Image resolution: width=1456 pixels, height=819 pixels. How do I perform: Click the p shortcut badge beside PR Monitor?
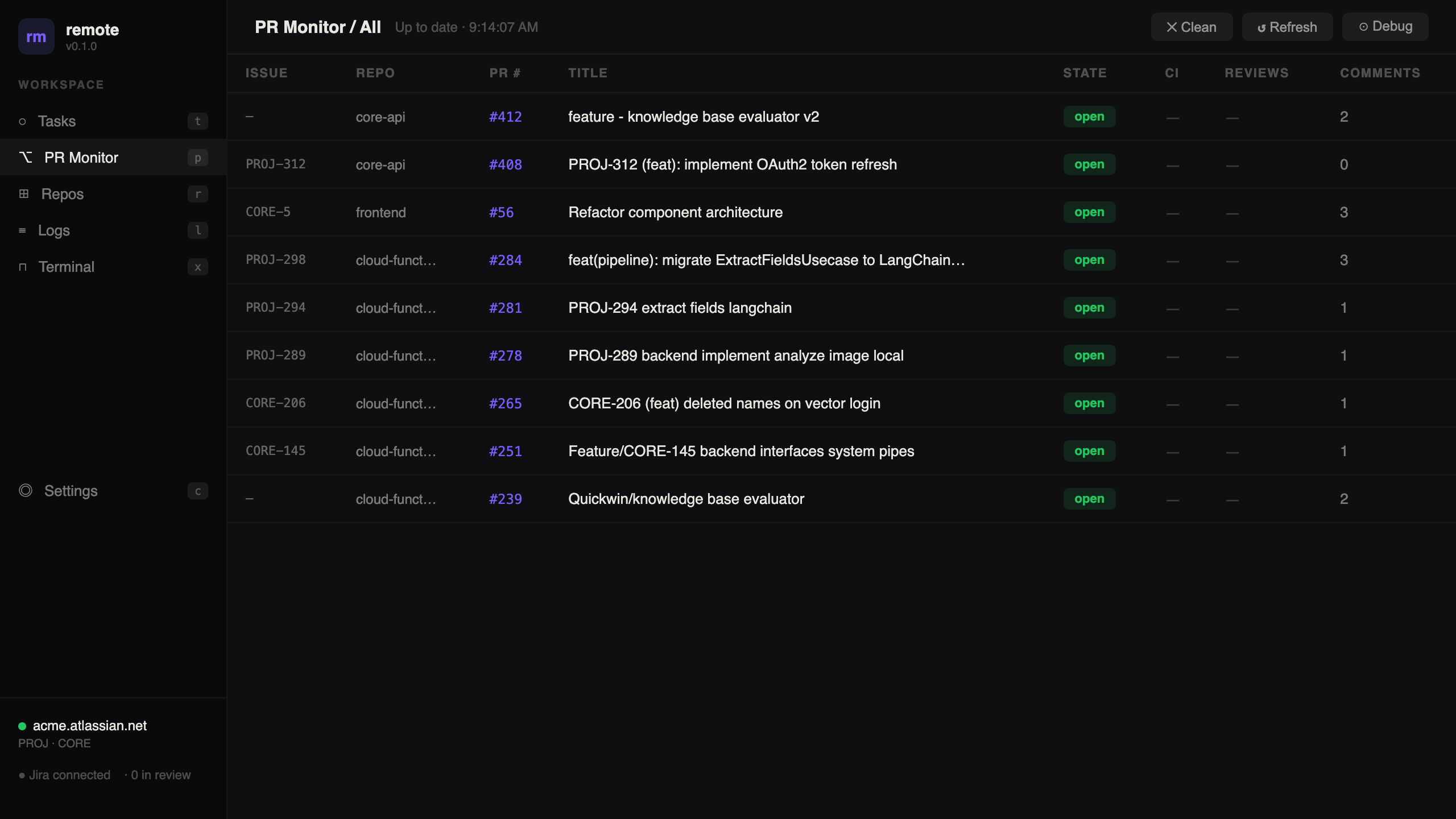coord(197,158)
